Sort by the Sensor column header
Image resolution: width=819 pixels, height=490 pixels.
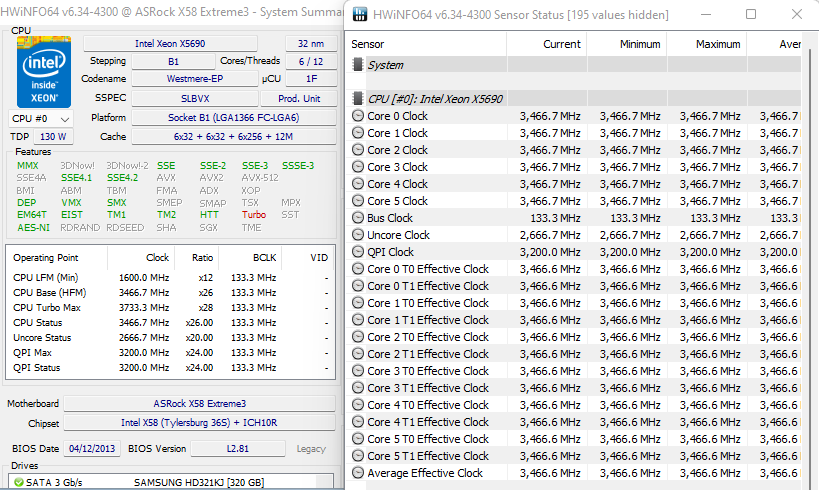click(426, 44)
